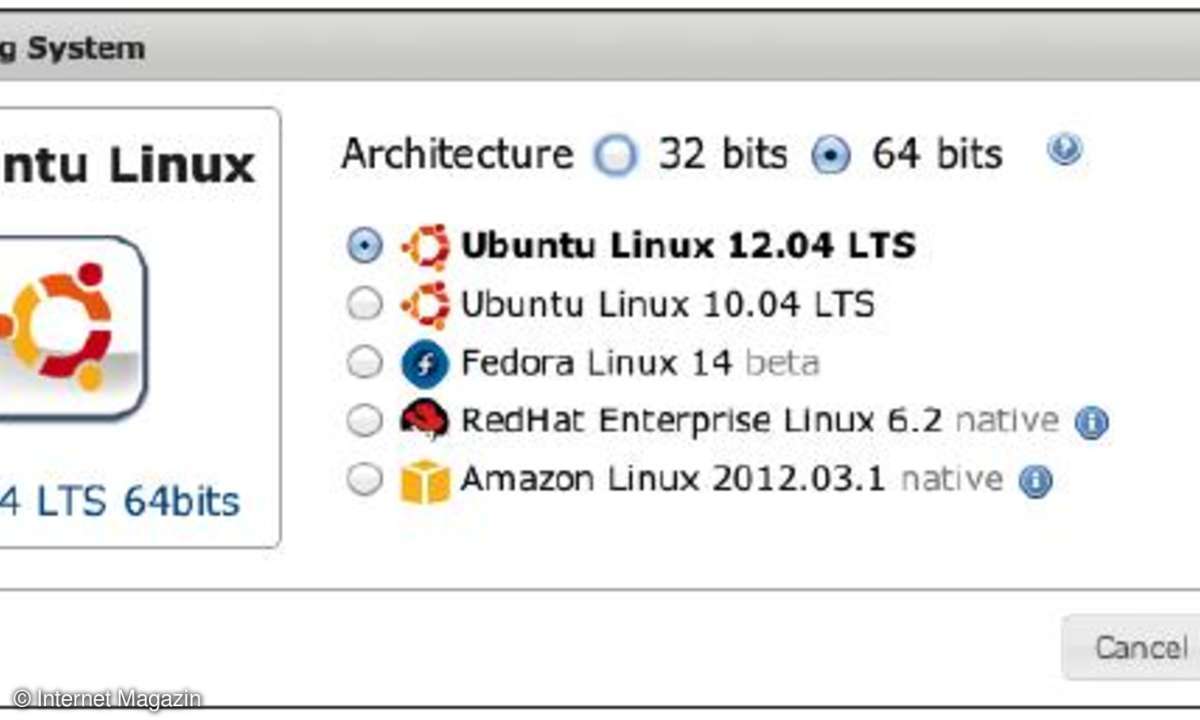Choose Amazon Linux 2012.03.1 radio button
This screenshot has height=720, width=1200.
pos(365,481)
